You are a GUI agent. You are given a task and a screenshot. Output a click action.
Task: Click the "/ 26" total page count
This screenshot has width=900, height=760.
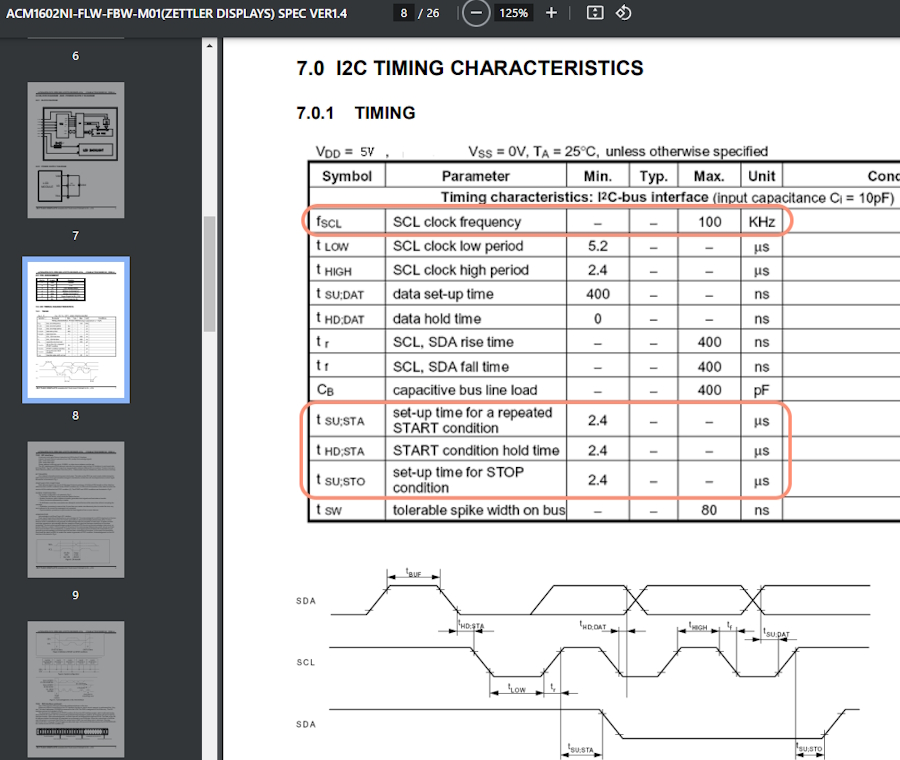(429, 13)
